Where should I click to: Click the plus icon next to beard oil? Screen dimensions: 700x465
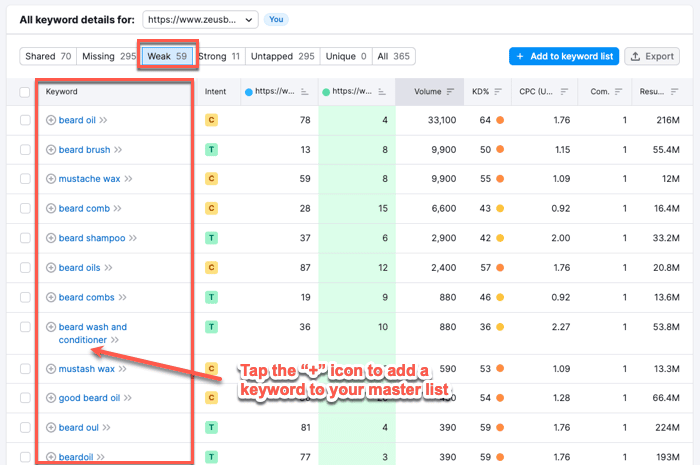pos(51,120)
